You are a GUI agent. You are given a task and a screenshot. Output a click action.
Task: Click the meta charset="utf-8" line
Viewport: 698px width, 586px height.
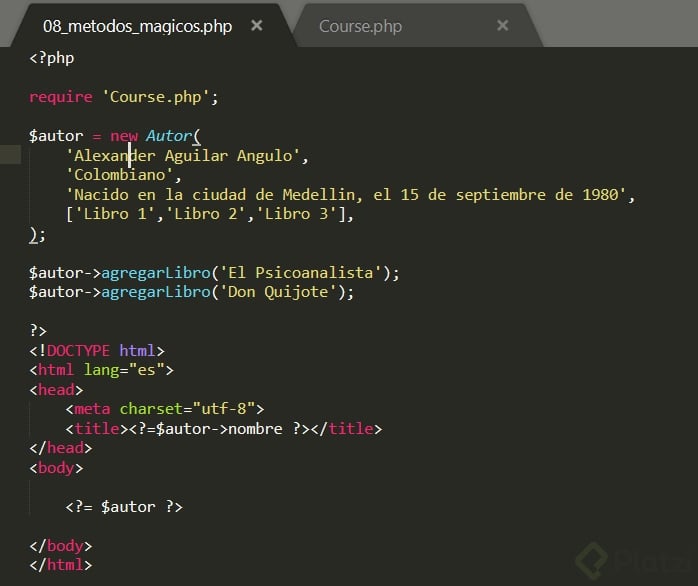click(165, 409)
